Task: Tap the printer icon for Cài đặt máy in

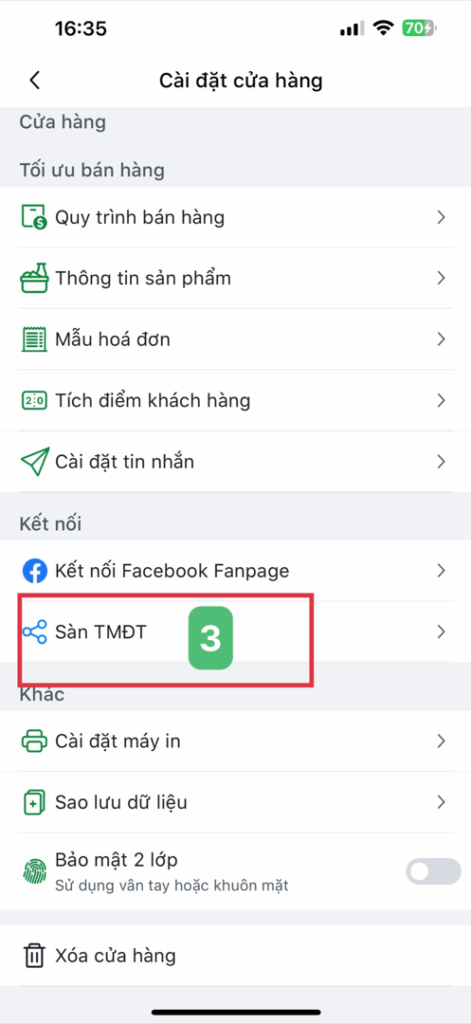Action: point(35,741)
